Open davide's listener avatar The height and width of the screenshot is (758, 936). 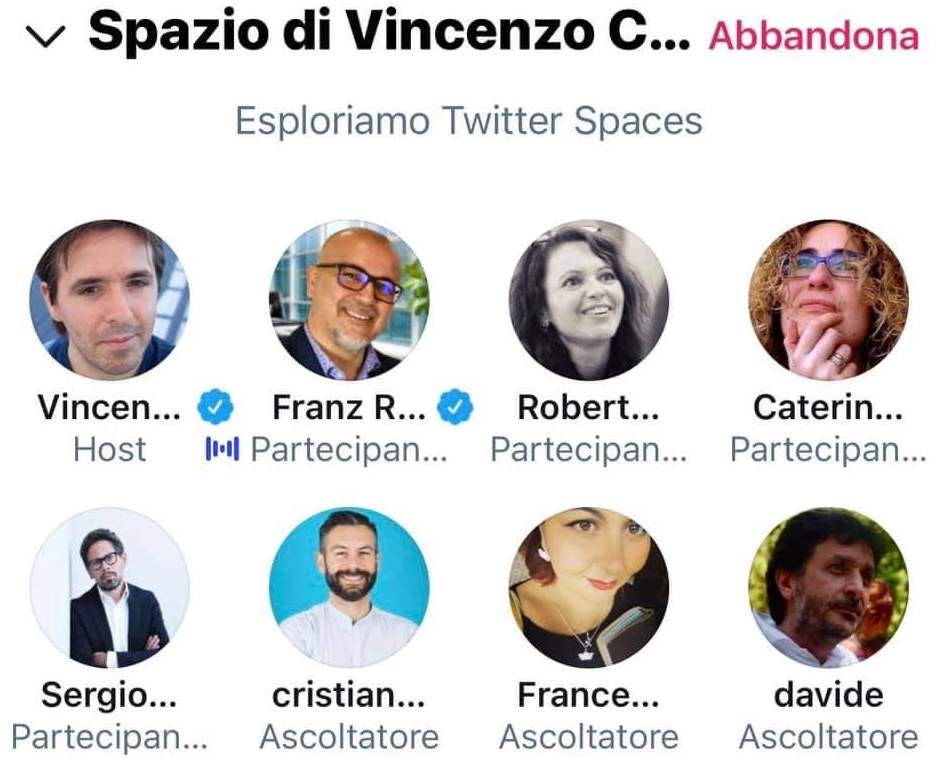[829, 588]
